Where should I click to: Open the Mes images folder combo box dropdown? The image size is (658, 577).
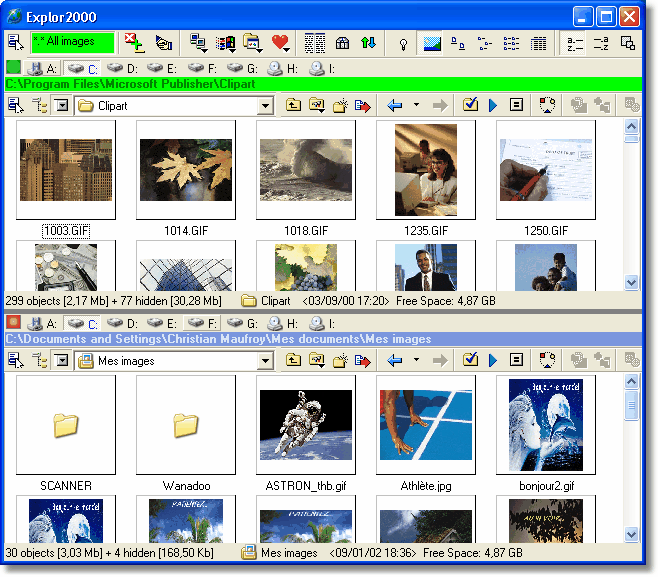(265, 361)
